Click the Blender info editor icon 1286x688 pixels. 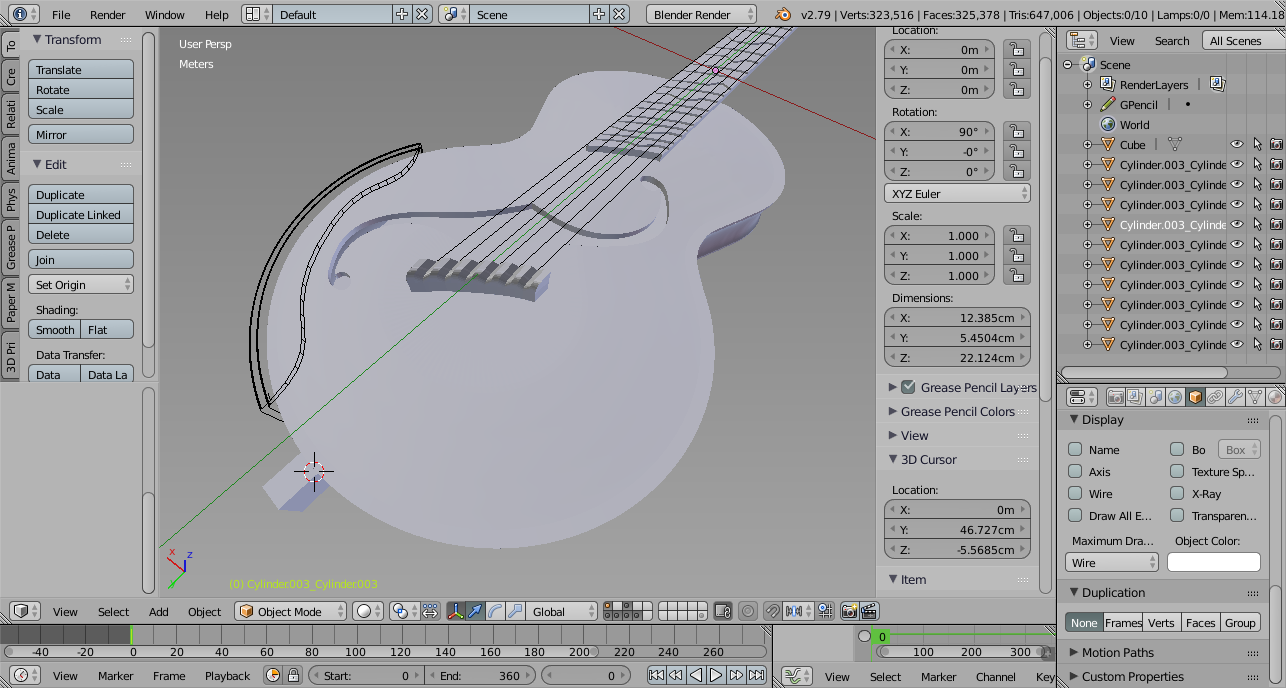[x=25, y=14]
